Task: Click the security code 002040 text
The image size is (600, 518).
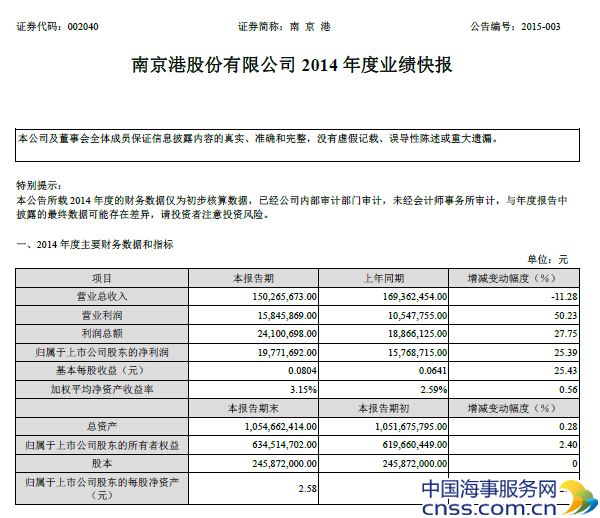Action: [83, 27]
